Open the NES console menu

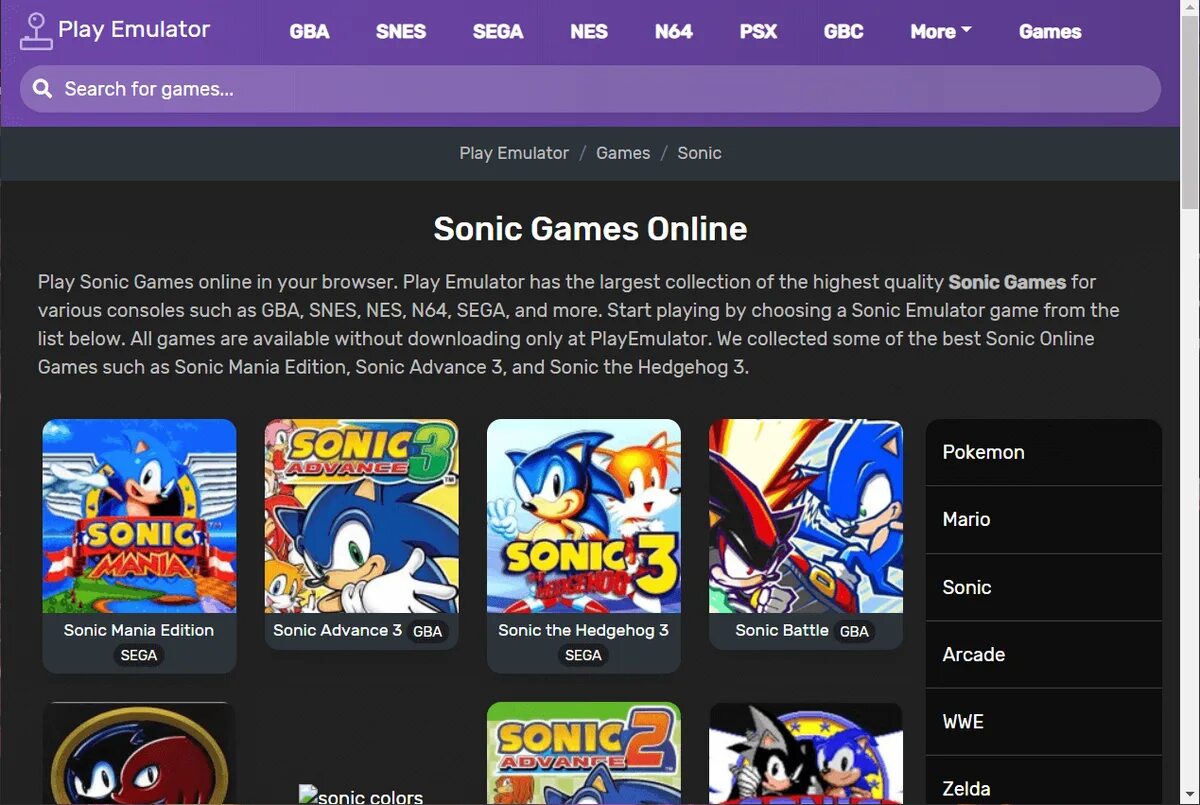[589, 31]
